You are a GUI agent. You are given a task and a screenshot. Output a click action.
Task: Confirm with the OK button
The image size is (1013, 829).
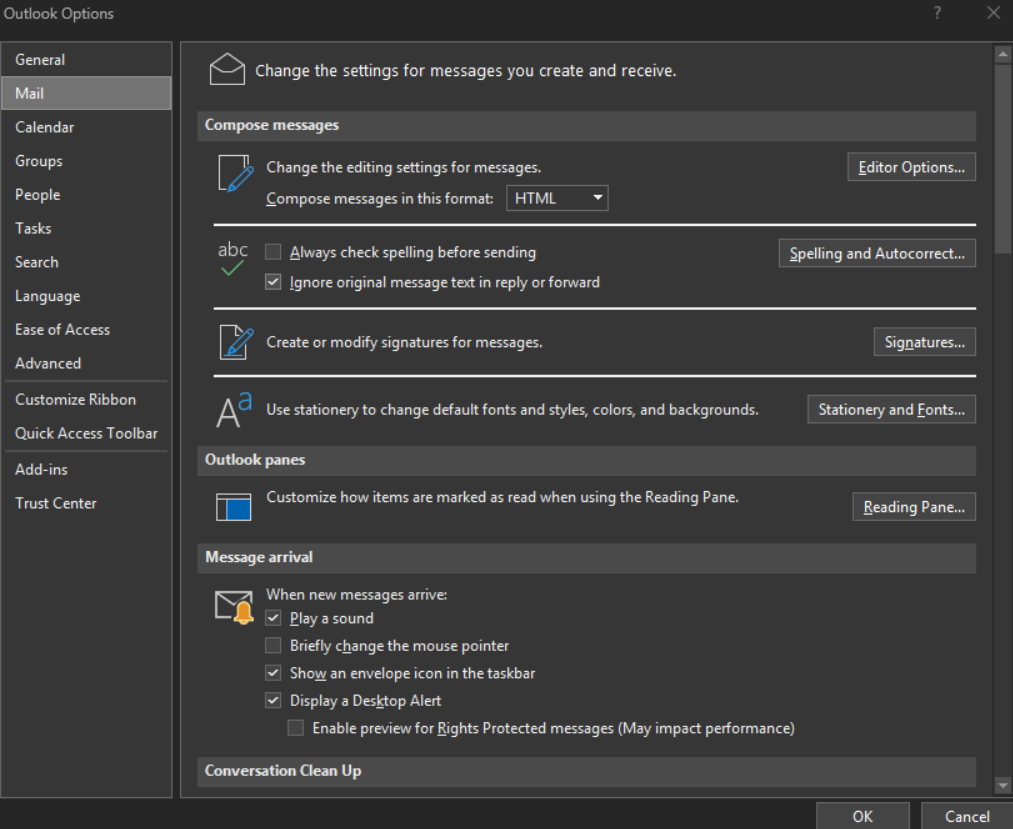[x=862, y=815]
